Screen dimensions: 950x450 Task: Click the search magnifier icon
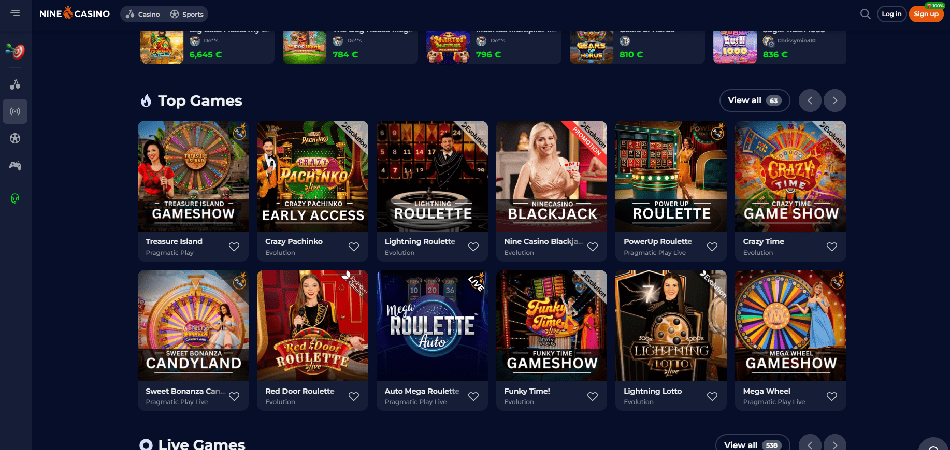[x=865, y=14]
